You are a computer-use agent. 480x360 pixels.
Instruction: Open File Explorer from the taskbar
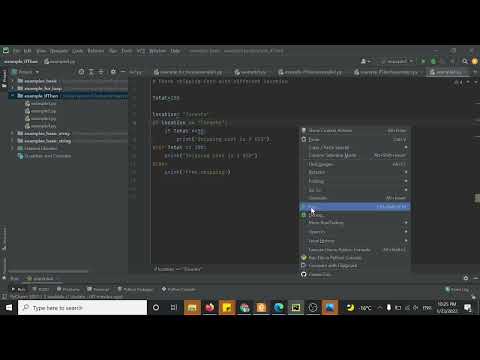[x=192, y=307]
